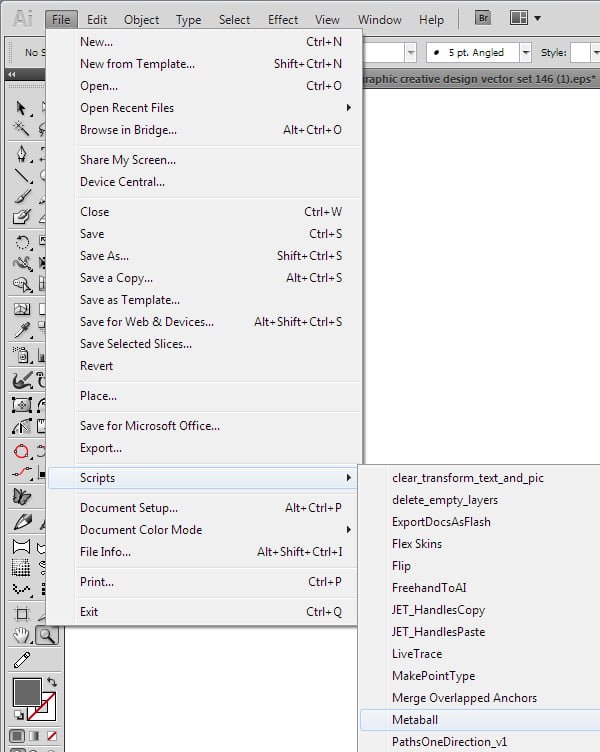Select the Paintbrush tool
This screenshot has height=752, width=600.
(x=22, y=196)
